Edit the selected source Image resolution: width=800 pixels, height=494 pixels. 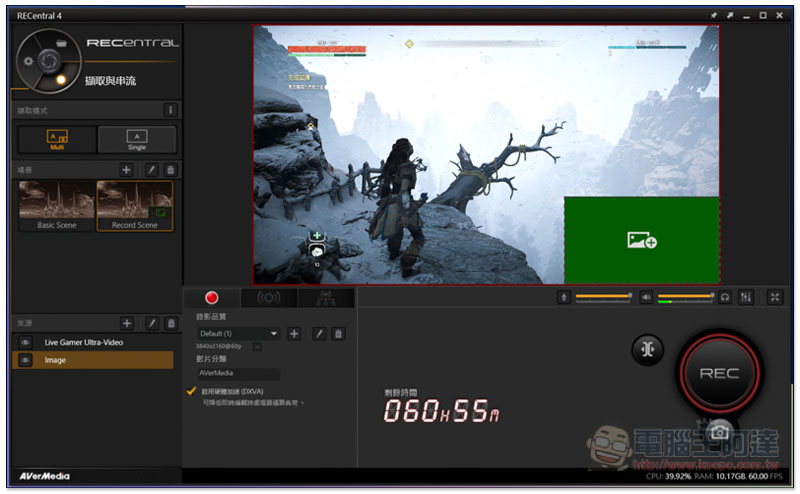click(x=152, y=323)
